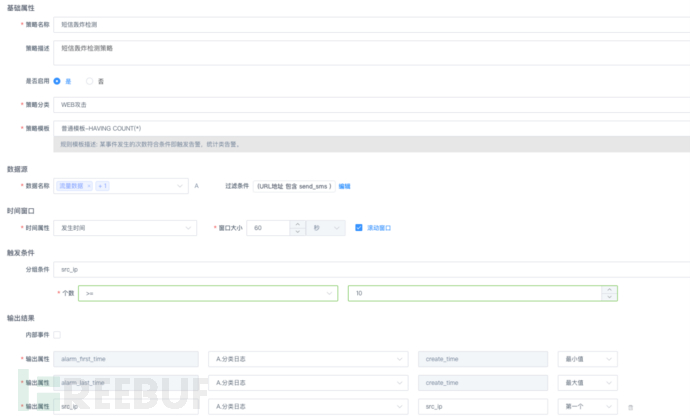Toggle the 滚动窗口 checkbox
Viewport: 690px width, 418px height.
coord(359,228)
